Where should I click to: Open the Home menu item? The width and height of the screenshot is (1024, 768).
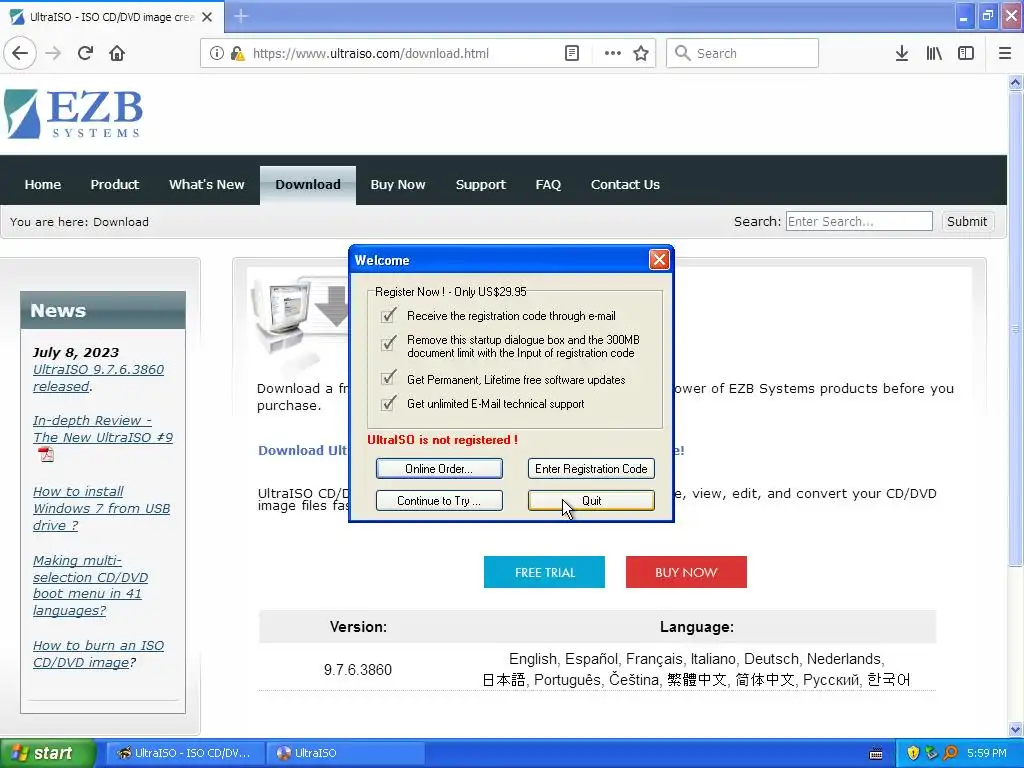pos(42,185)
